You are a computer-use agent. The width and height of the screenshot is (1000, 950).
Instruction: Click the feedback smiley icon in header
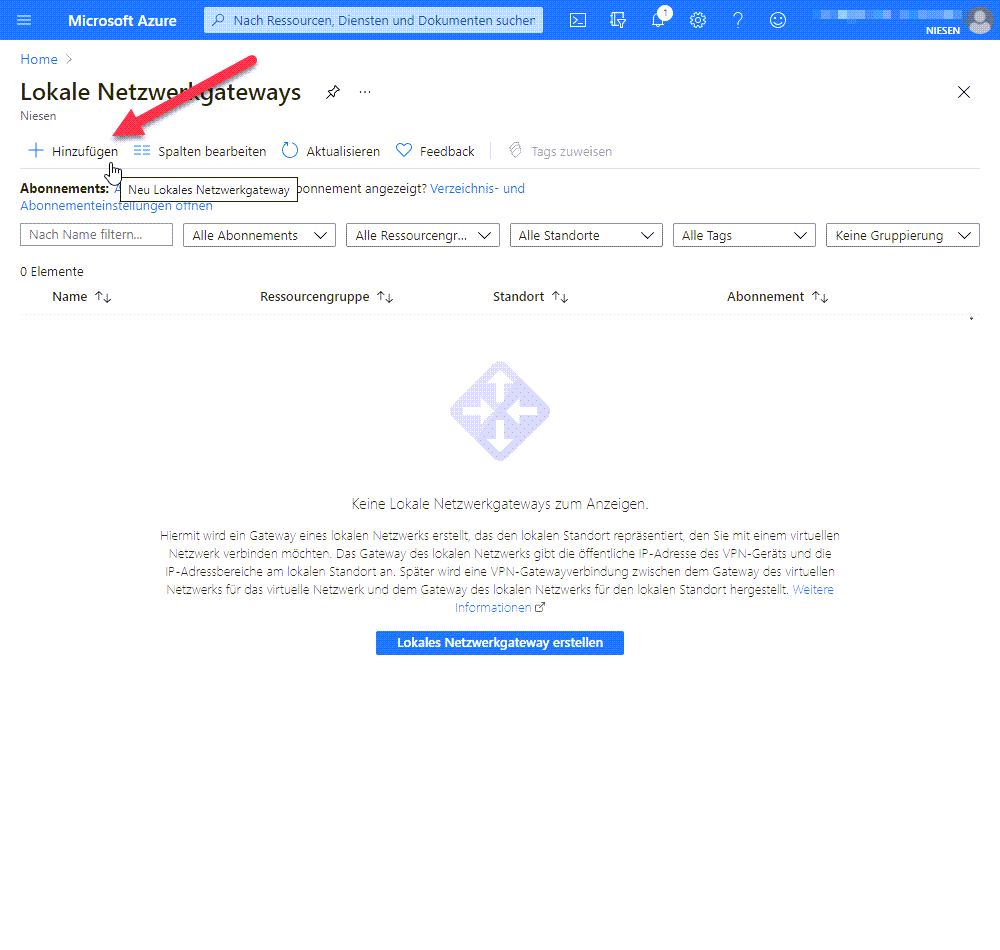coord(777,20)
